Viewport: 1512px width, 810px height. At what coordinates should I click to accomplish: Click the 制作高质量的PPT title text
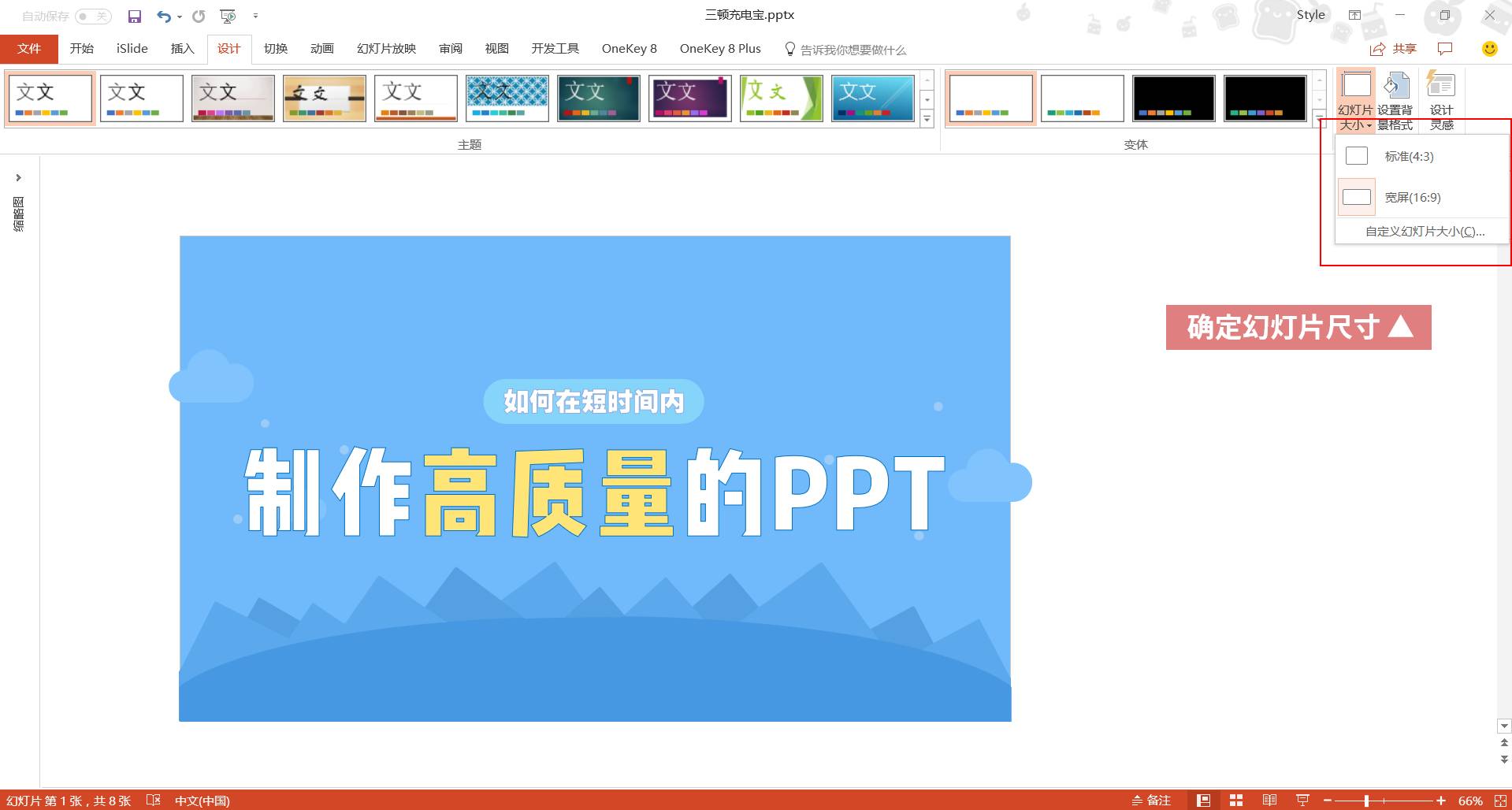coord(594,492)
